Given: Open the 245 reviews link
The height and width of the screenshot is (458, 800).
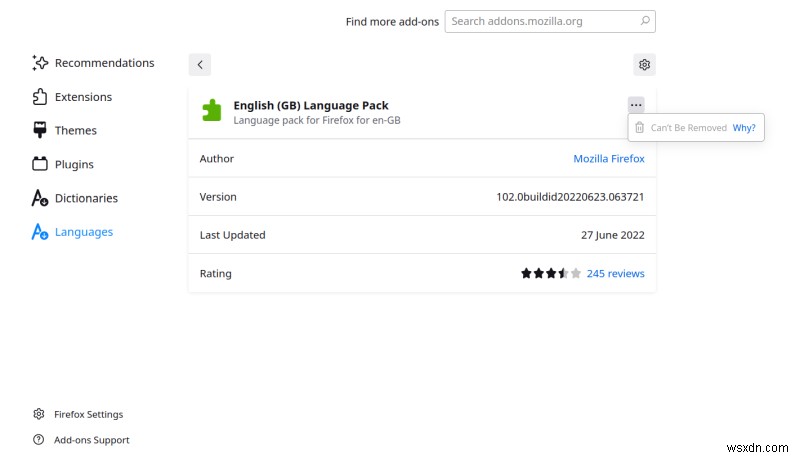Looking at the screenshot, I should point(615,273).
